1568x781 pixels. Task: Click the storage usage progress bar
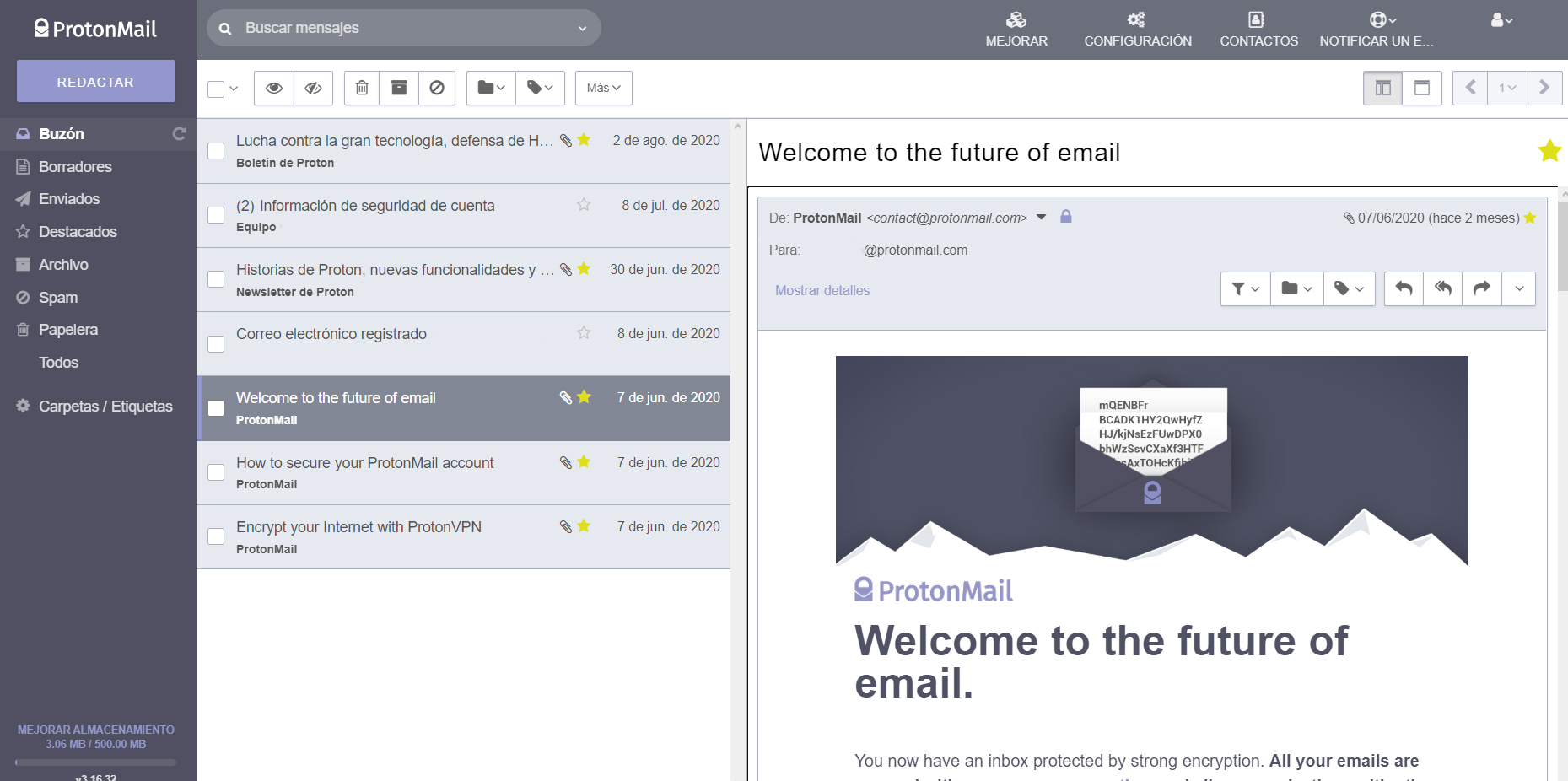pyautogui.click(x=96, y=762)
